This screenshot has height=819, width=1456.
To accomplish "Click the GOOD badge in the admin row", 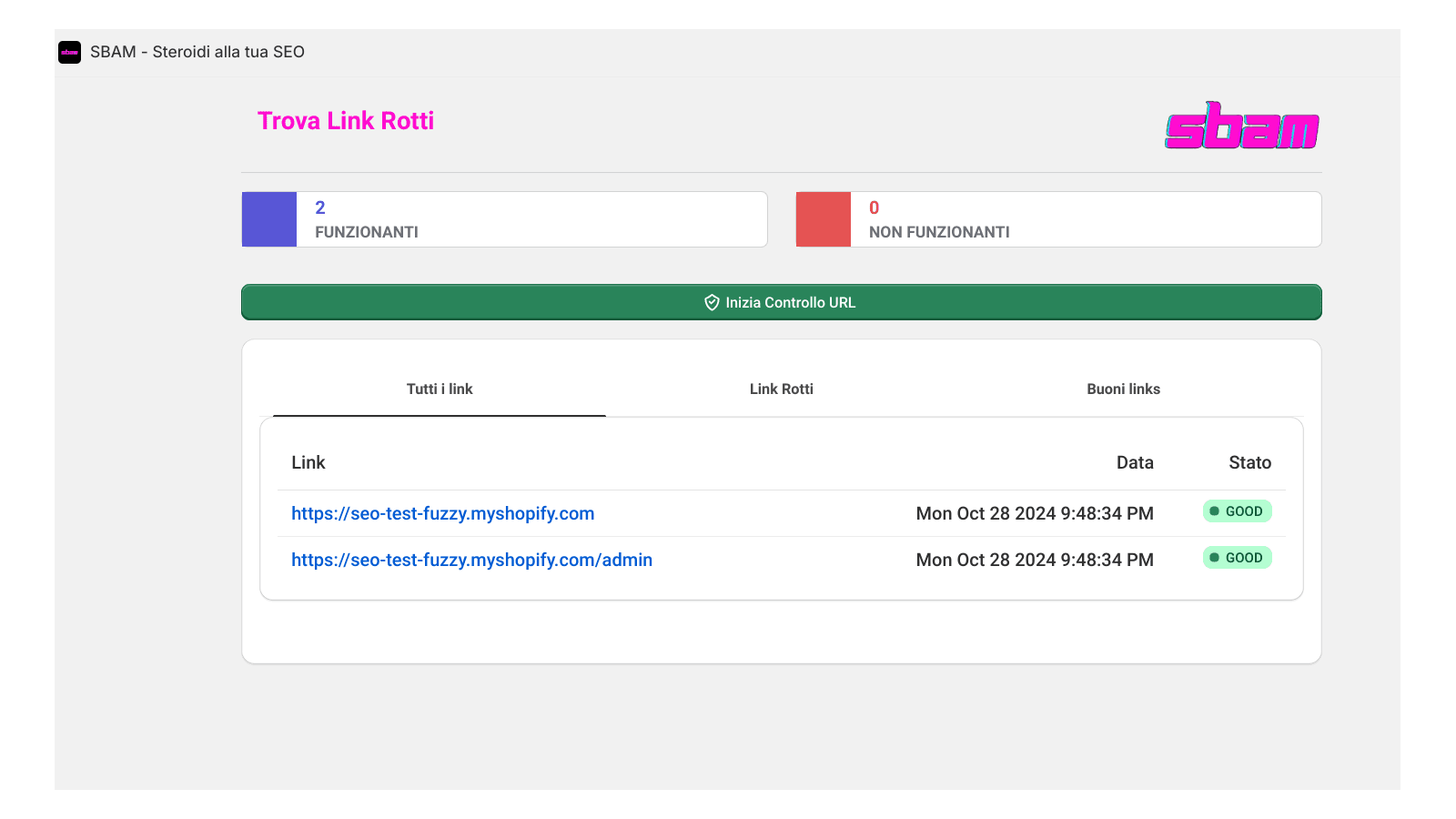I will 1237,558.
